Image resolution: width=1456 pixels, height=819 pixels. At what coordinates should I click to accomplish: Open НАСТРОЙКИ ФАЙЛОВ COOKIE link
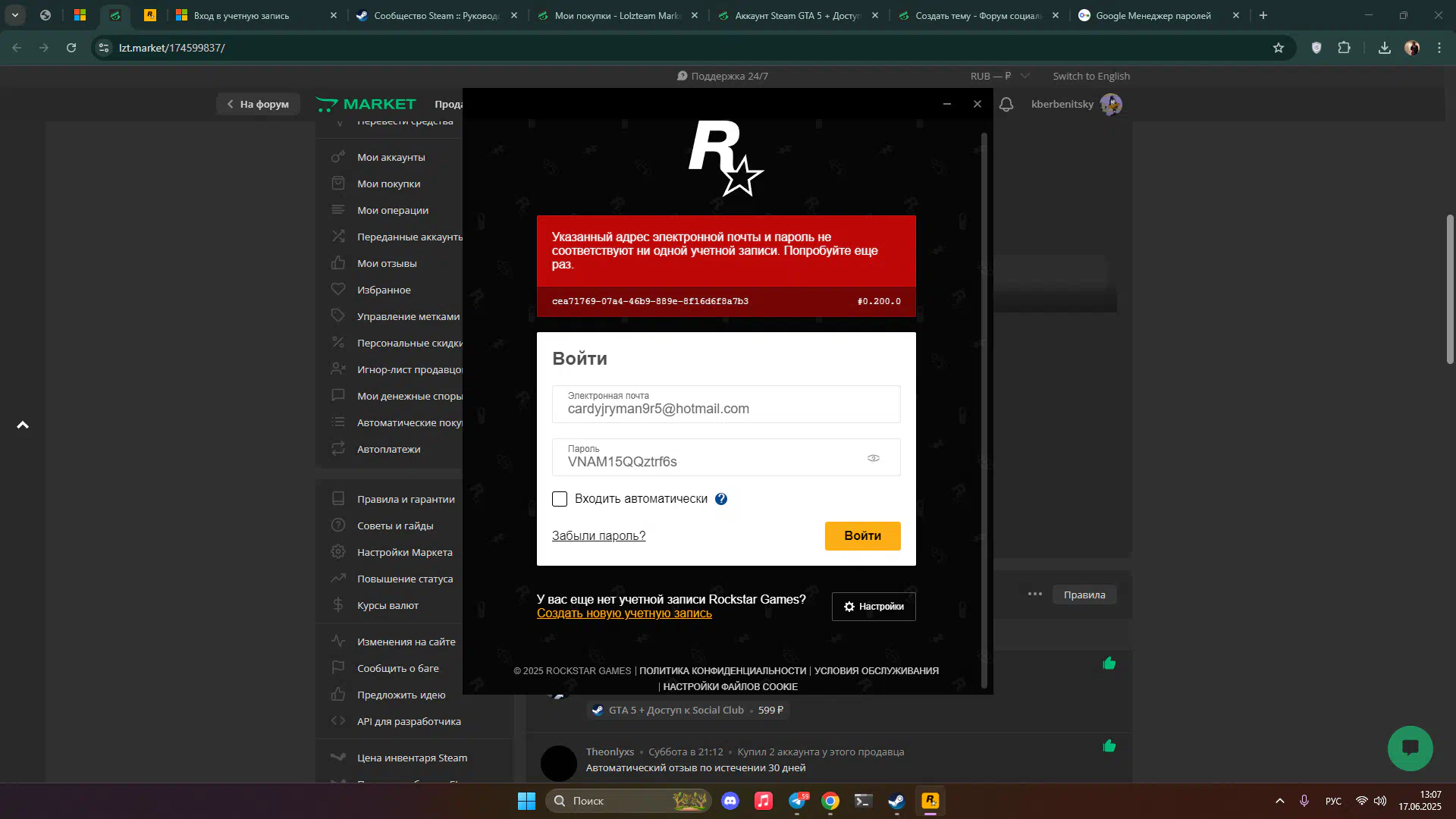click(x=730, y=687)
